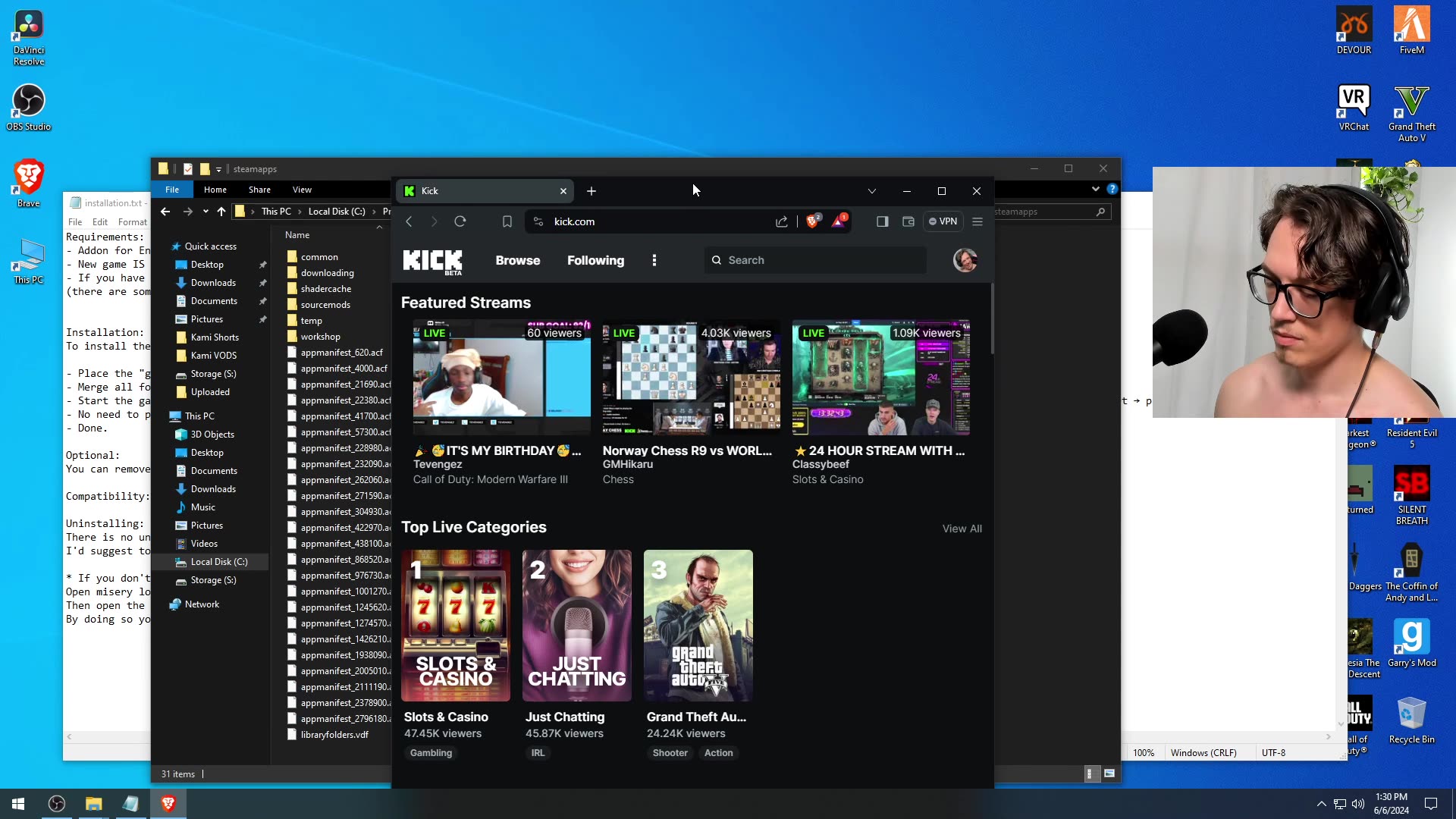Open the View ribbon tab in Explorer

(302, 190)
